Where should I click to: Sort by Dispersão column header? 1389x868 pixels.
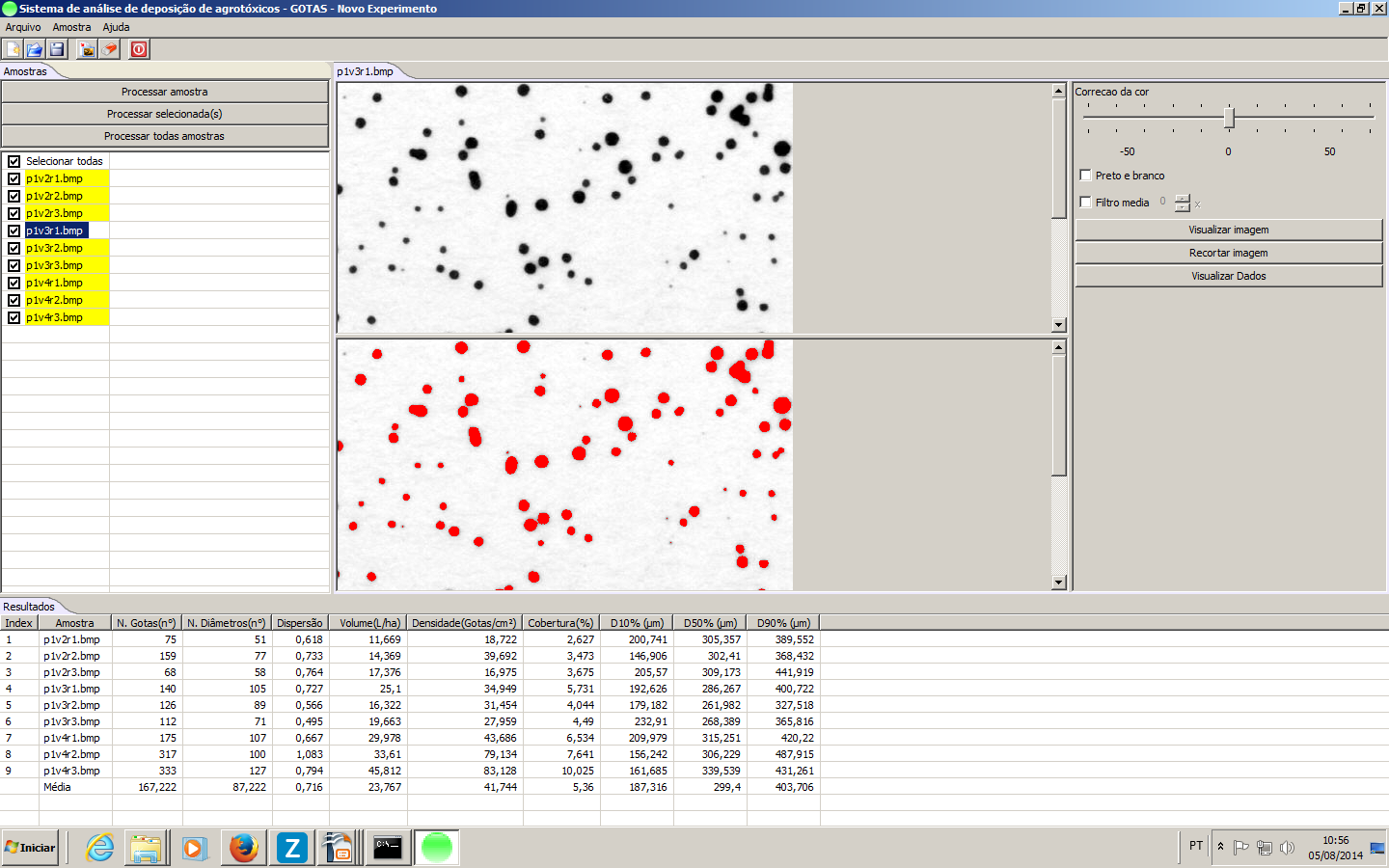coord(300,623)
